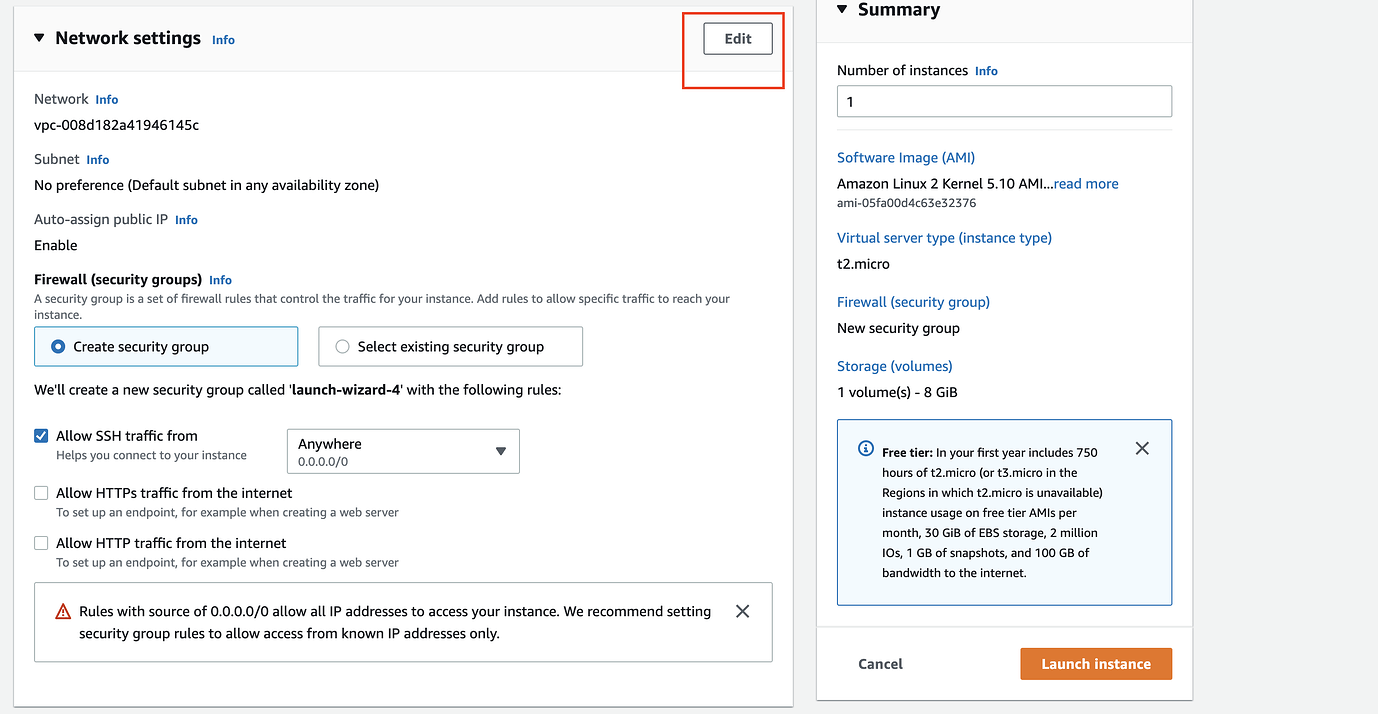Click the 'No preference (Default subnet' text
1378x714 pixels.
pyautogui.click(x=206, y=185)
